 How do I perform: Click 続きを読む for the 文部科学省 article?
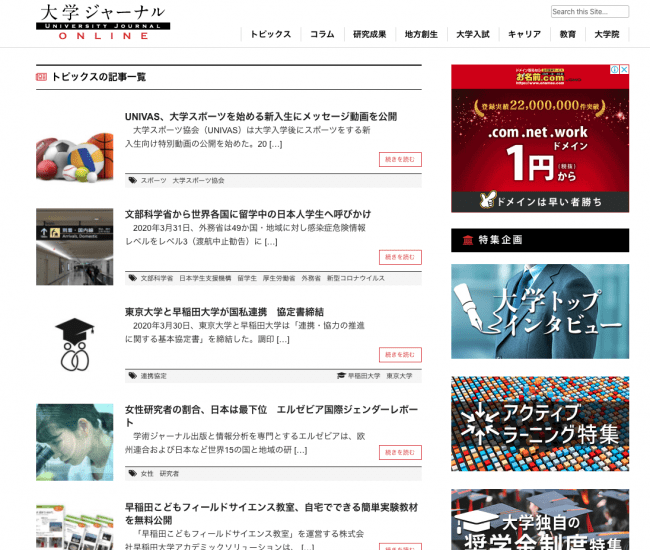(x=400, y=257)
